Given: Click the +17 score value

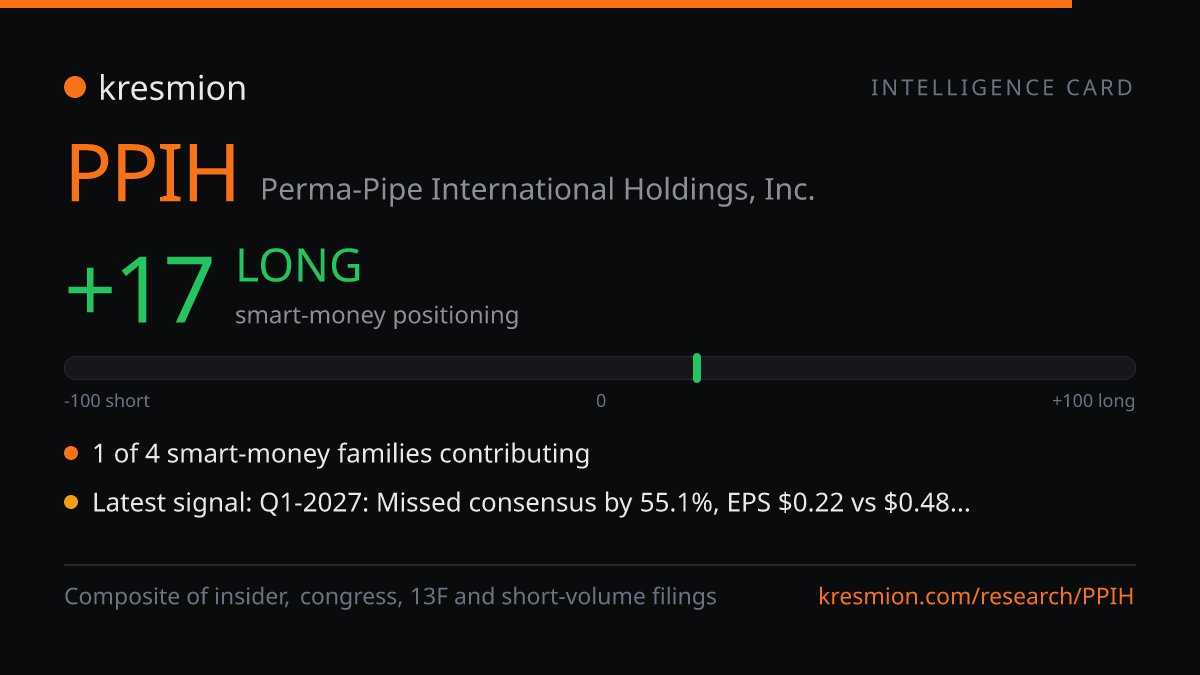Looking at the screenshot, I should [x=140, y=291].
